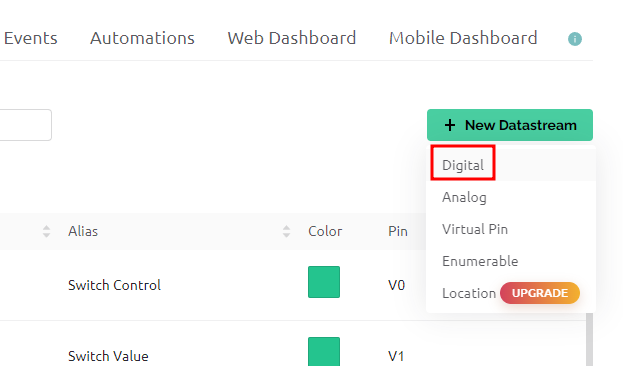Click the sort arrows right of Alias
Image resolution: width=623 pixels, height=366 pixels.
point(286,231)
